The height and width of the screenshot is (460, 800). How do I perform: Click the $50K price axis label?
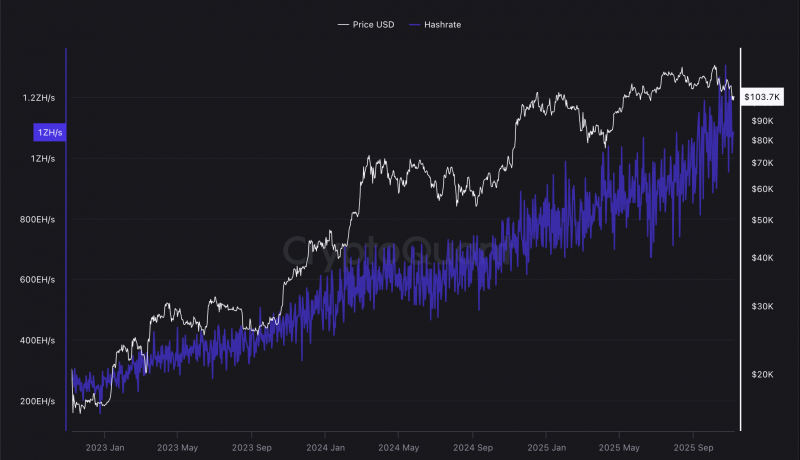tap(762, 220)
